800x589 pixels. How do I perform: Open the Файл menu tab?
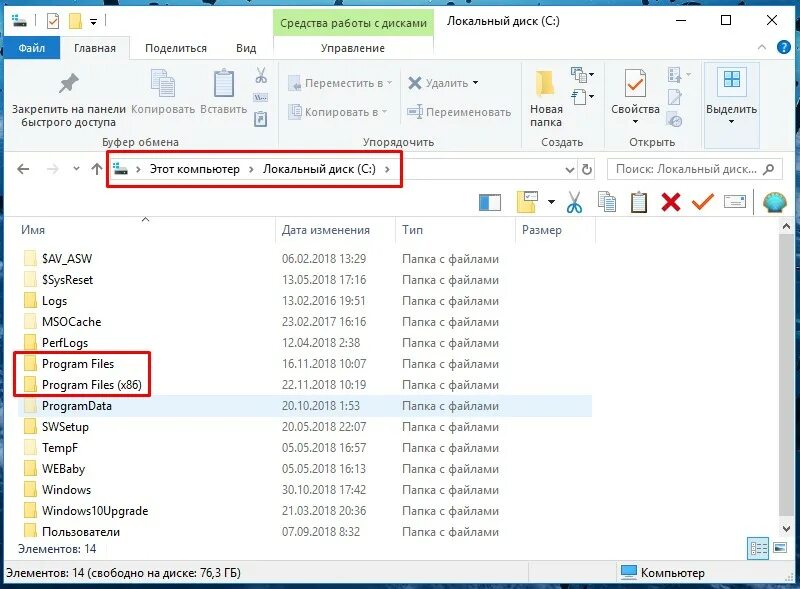(x=32, y=48)
